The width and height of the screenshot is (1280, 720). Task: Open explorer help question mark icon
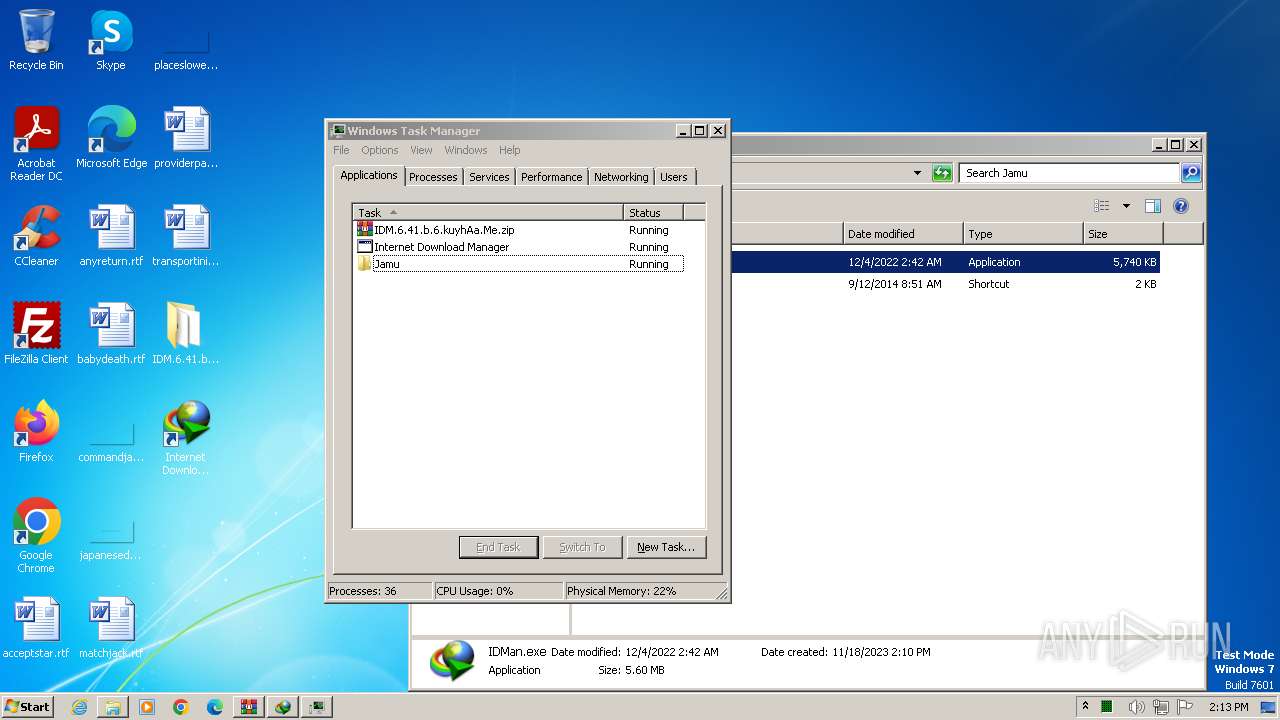point(1180,206)
